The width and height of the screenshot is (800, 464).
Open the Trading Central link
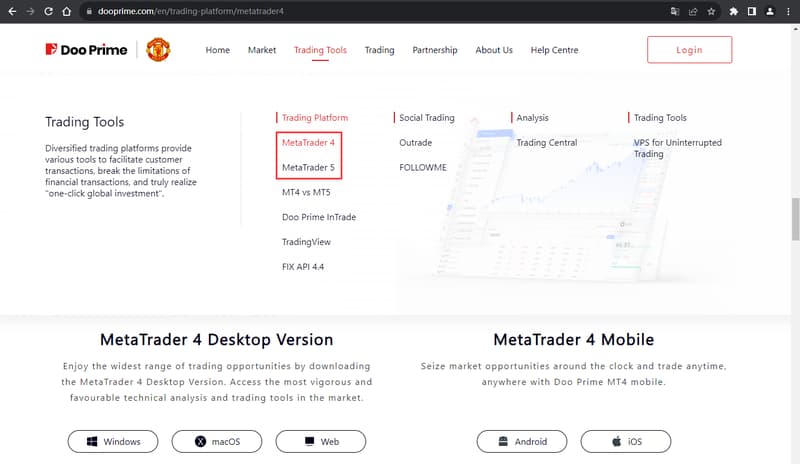point(546,143)
